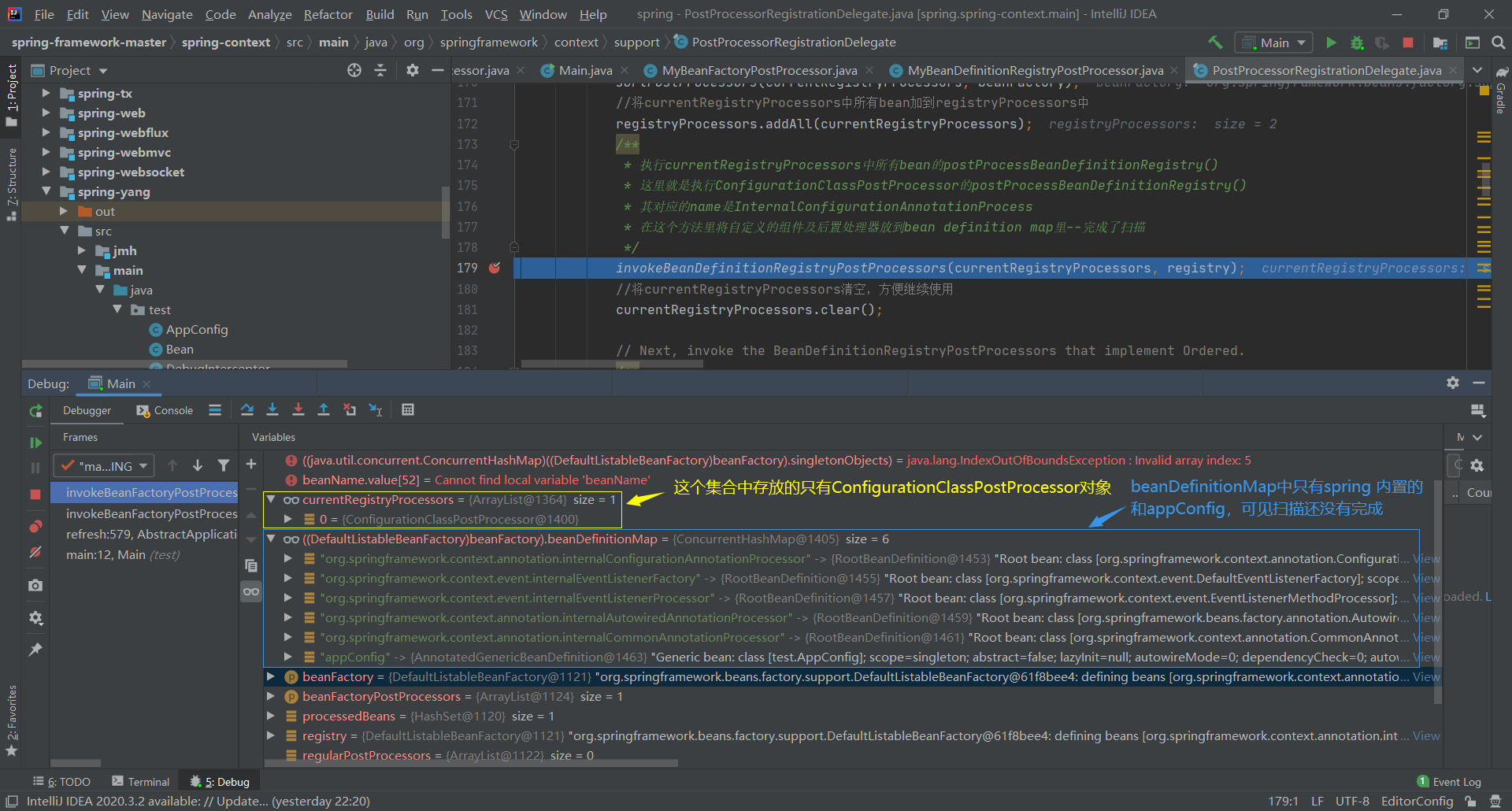Expand the beanFactory variable node
1512x811 pixels.
(271, 676)
